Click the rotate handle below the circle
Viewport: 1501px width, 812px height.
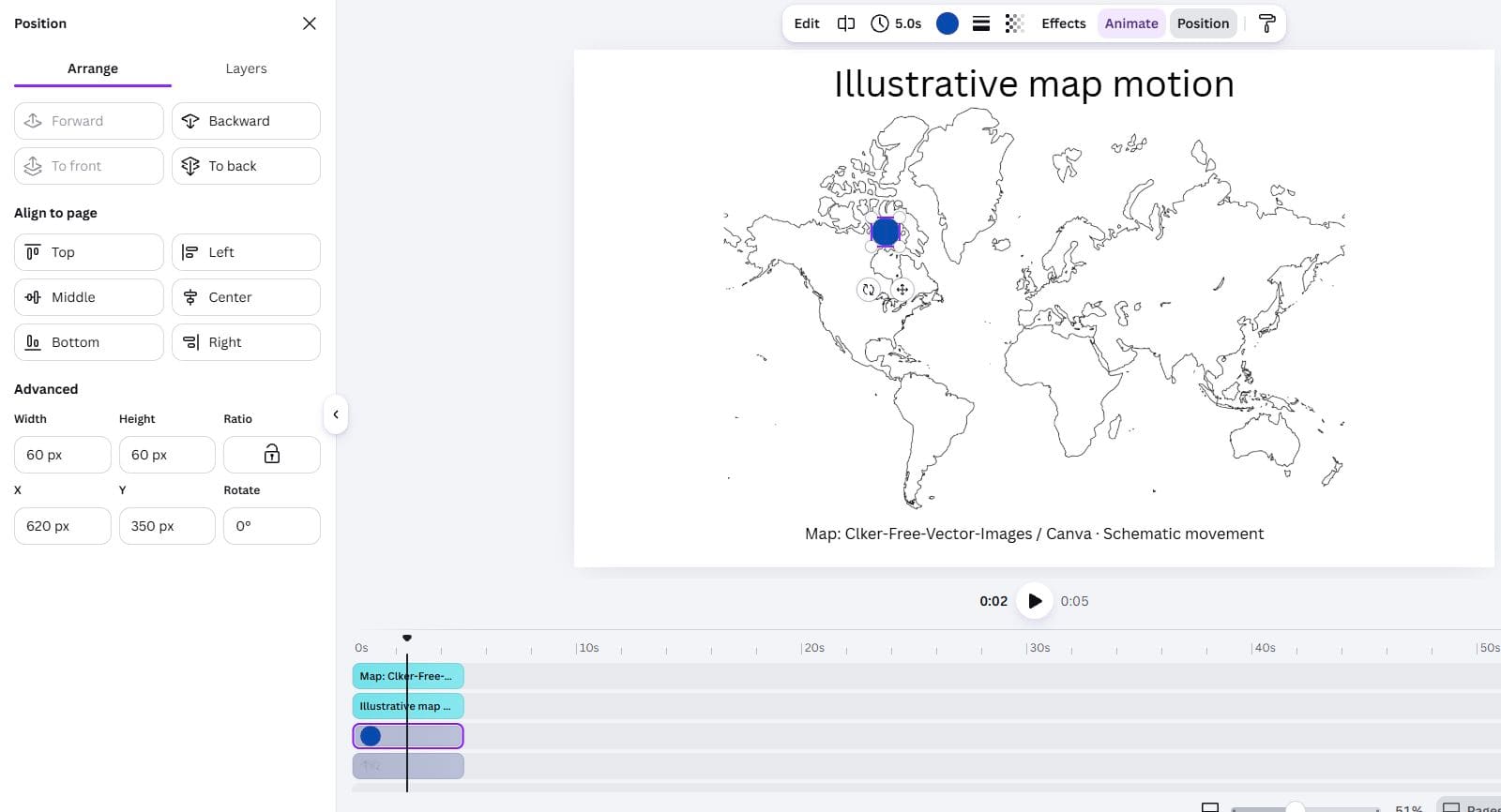pyautogui.click(x=869, y=290)
